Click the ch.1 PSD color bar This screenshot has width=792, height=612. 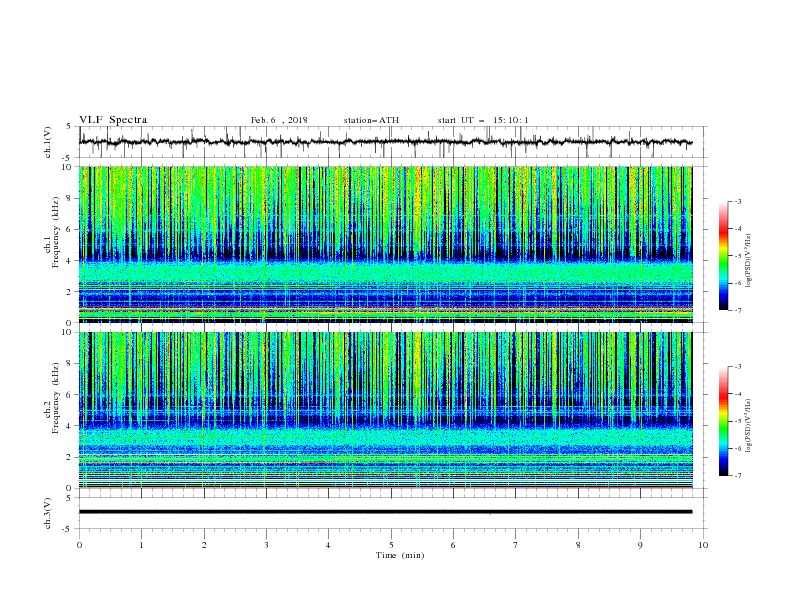coord(723,256)
